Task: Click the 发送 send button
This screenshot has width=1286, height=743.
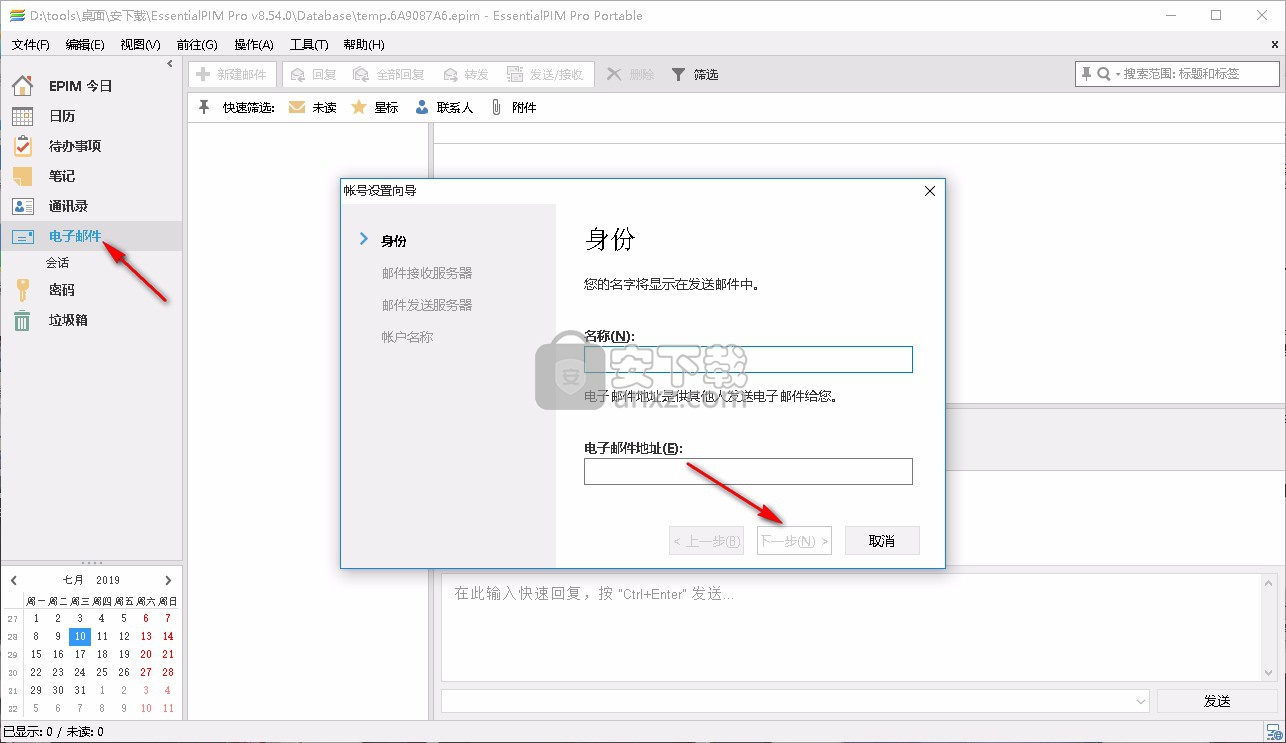Action: [1217, 701]
